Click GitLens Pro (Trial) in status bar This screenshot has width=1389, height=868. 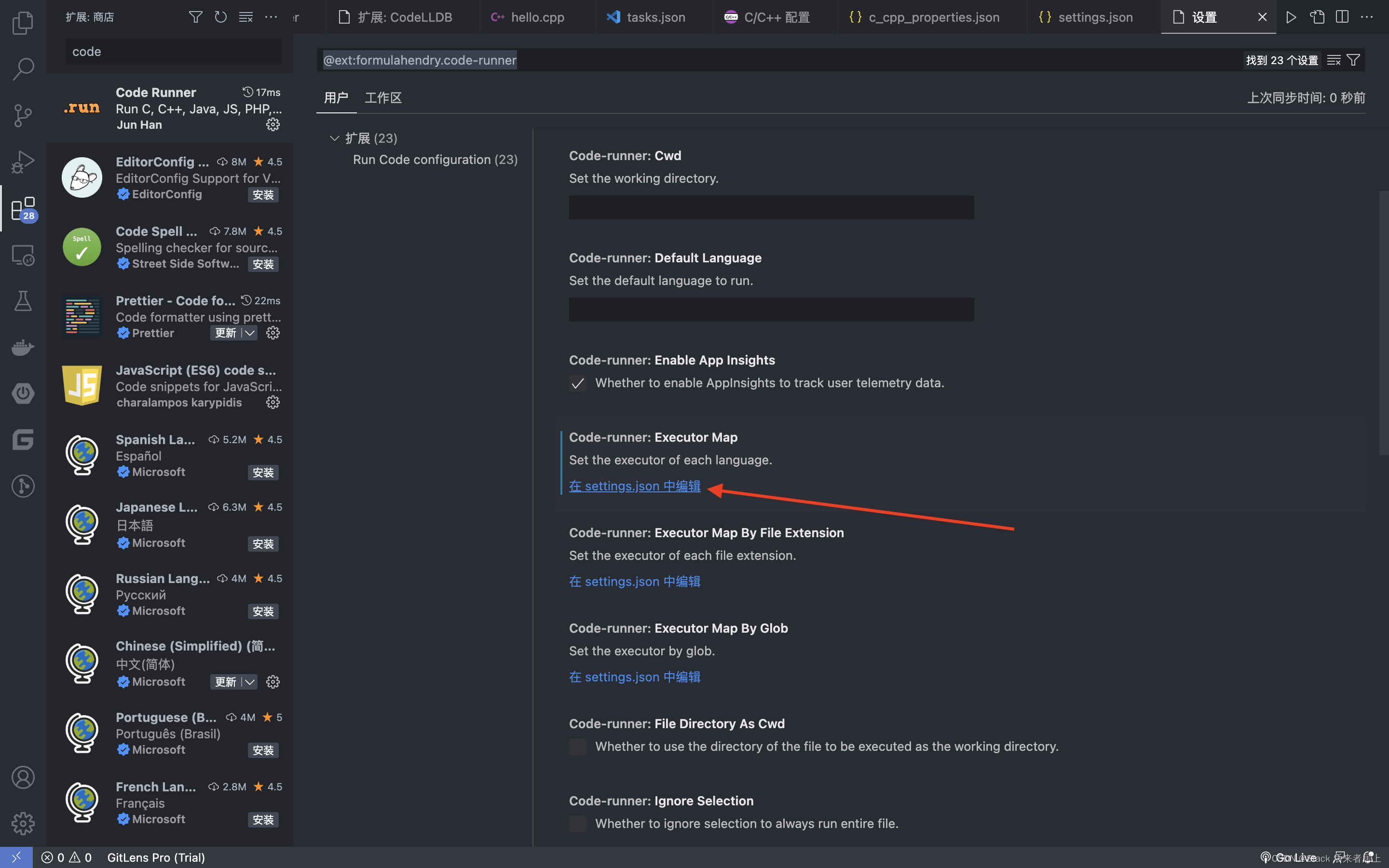(156, 857)
